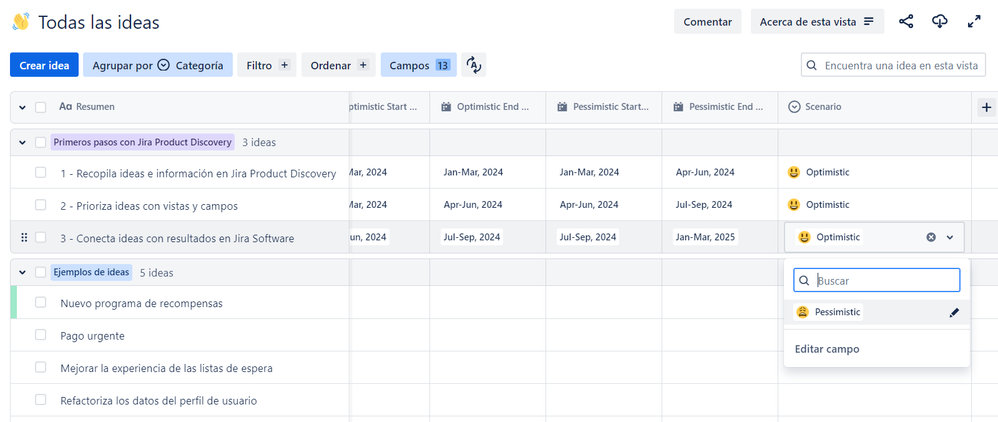Image resolution: width=998 pixels, height=422 pixels.
Task: Click the search magnifier in idea search box
Action: click(812, 66)
